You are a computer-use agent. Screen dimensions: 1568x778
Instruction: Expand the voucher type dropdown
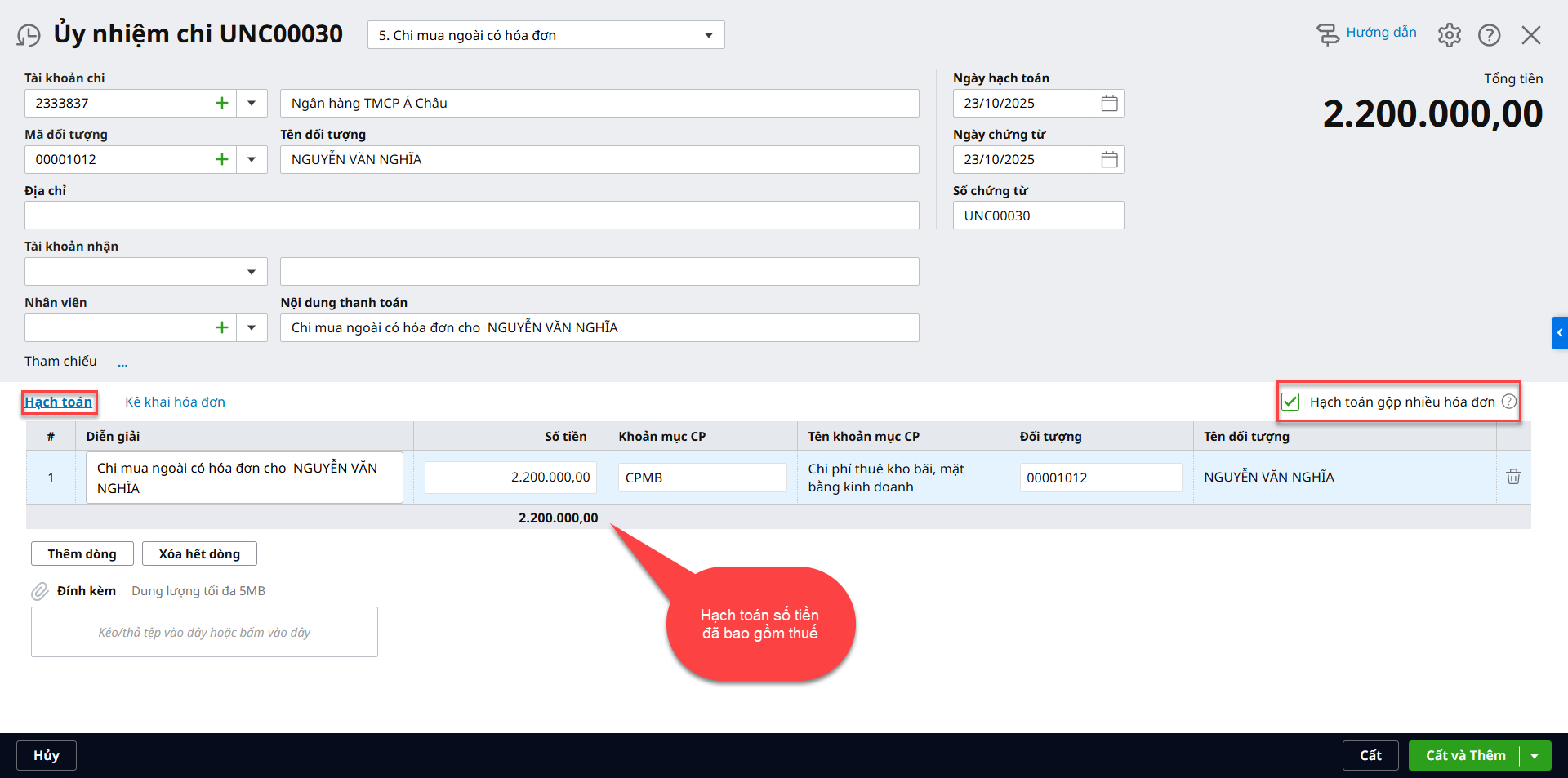coord(708,35)
